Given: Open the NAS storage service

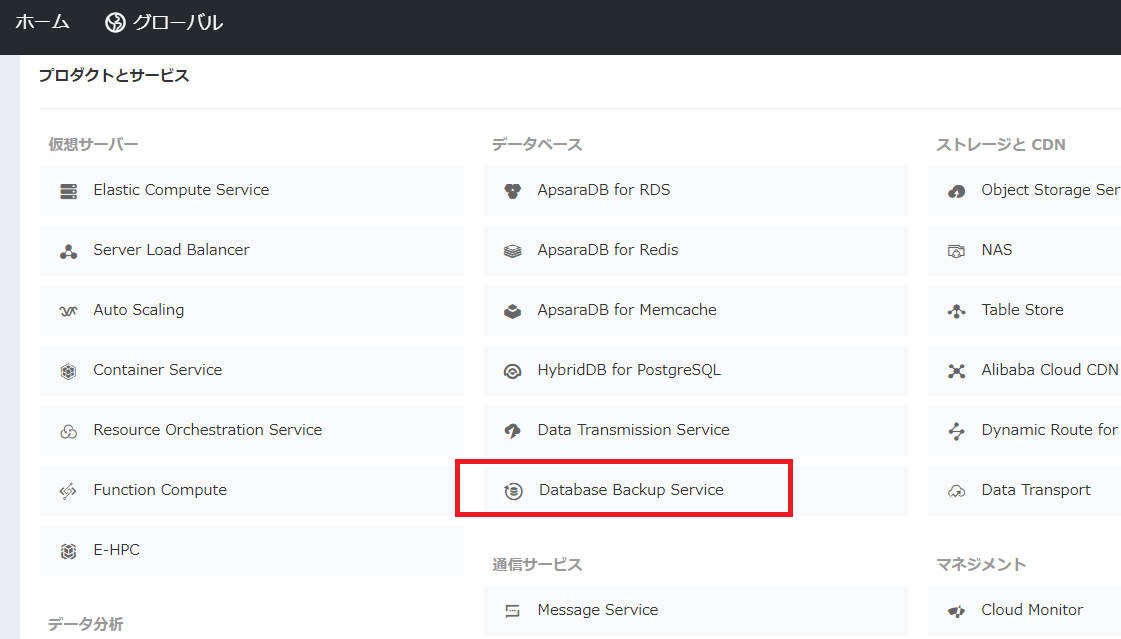Looking at the screenshot, I should point(996,250).
